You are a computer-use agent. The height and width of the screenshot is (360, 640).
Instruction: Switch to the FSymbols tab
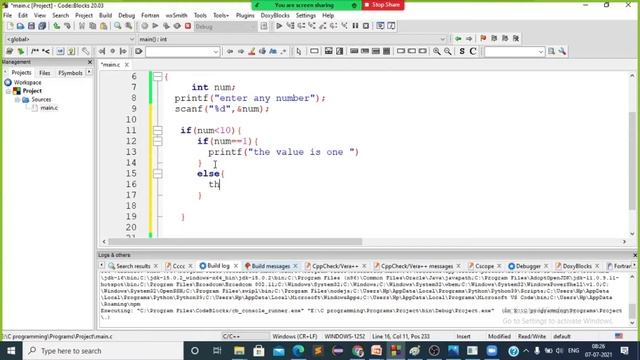[x=70, y=73]
